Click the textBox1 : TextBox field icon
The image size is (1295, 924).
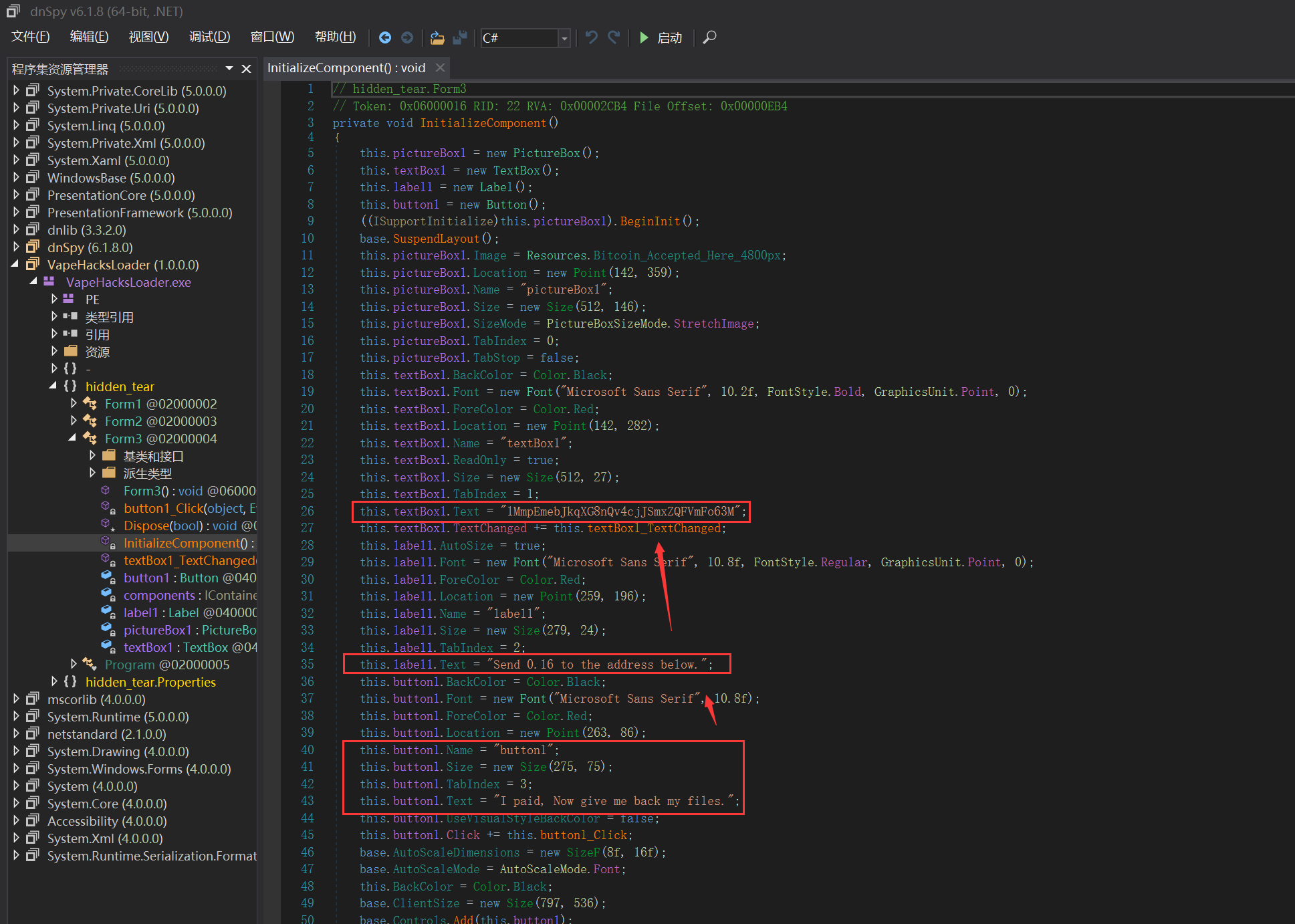(x=108, y=647)
